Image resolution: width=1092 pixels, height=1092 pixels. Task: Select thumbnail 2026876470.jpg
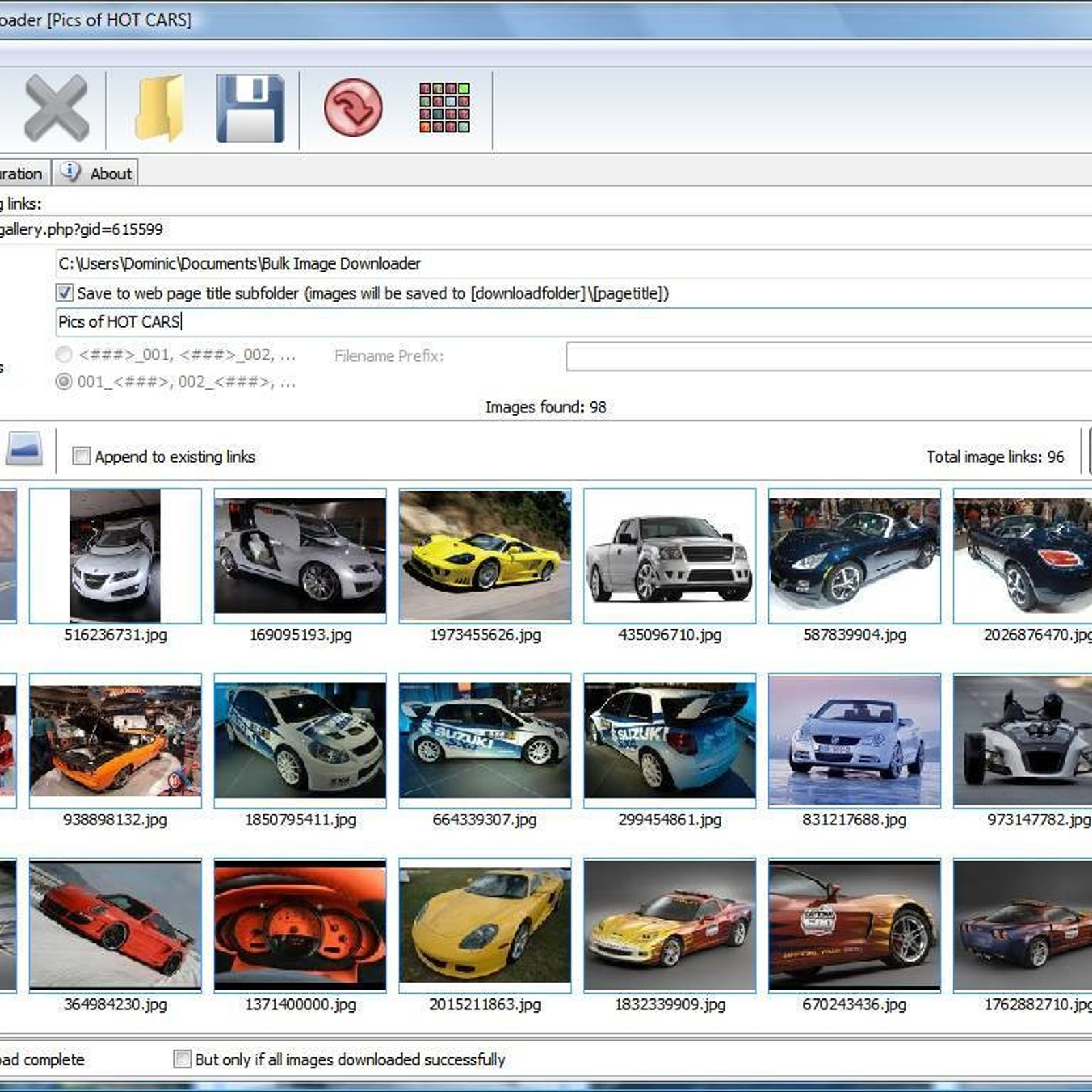[1022, 556]
